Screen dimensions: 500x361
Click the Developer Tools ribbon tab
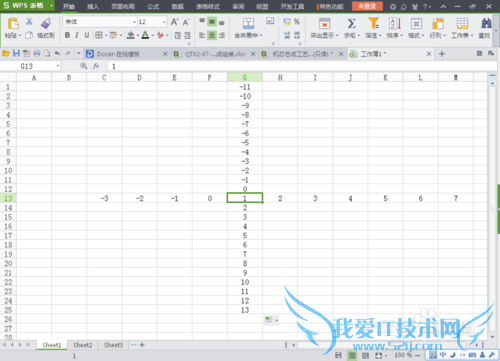point(292,6)
